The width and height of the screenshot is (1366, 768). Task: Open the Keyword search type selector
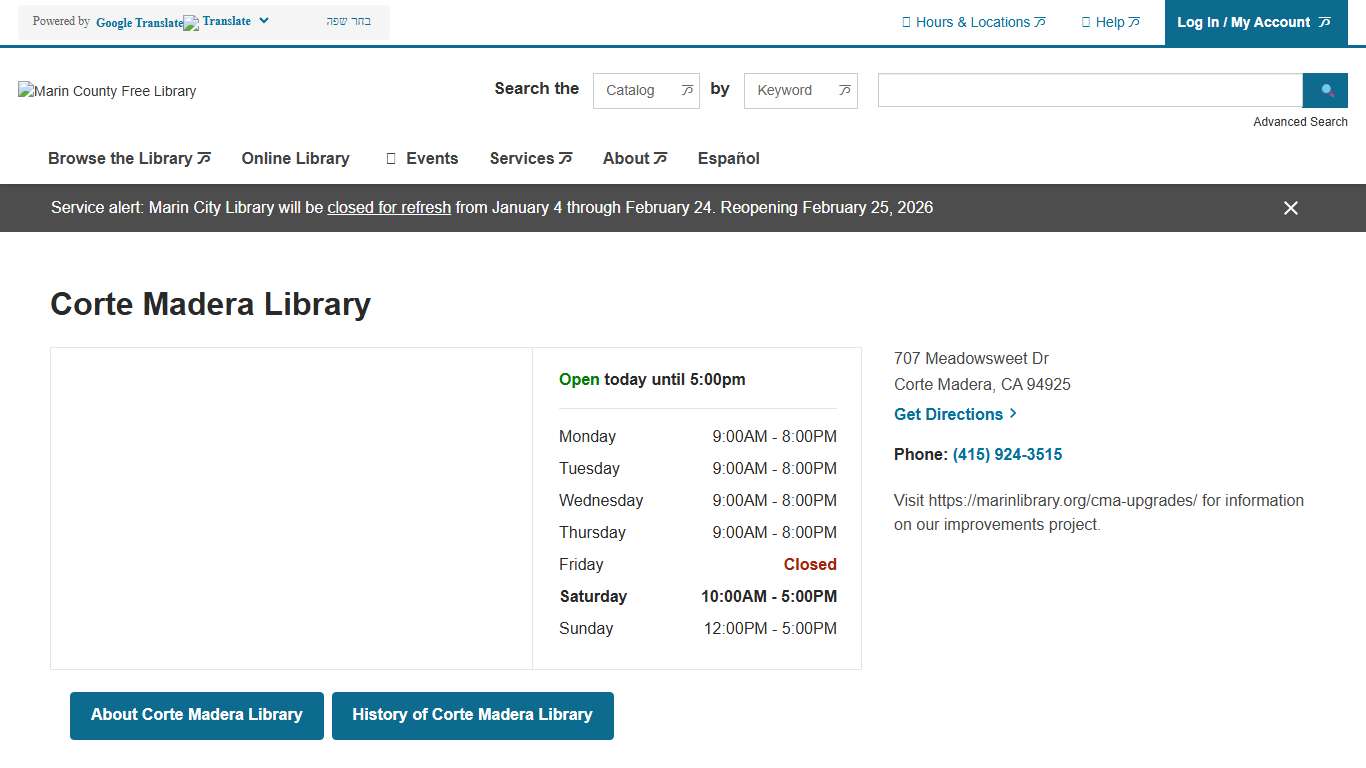[x=800, y=90]
